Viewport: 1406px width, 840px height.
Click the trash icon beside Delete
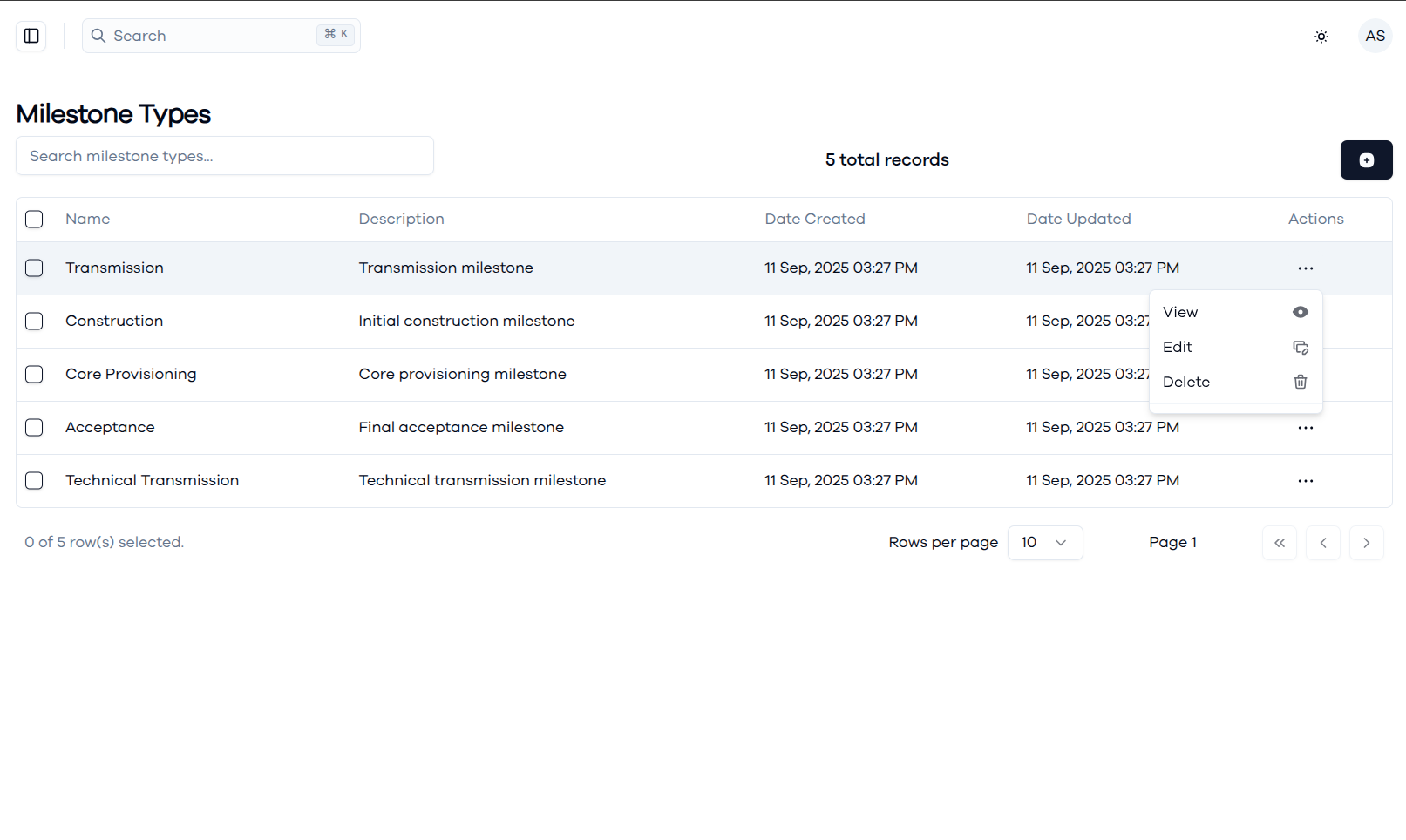coord(1300,382)
